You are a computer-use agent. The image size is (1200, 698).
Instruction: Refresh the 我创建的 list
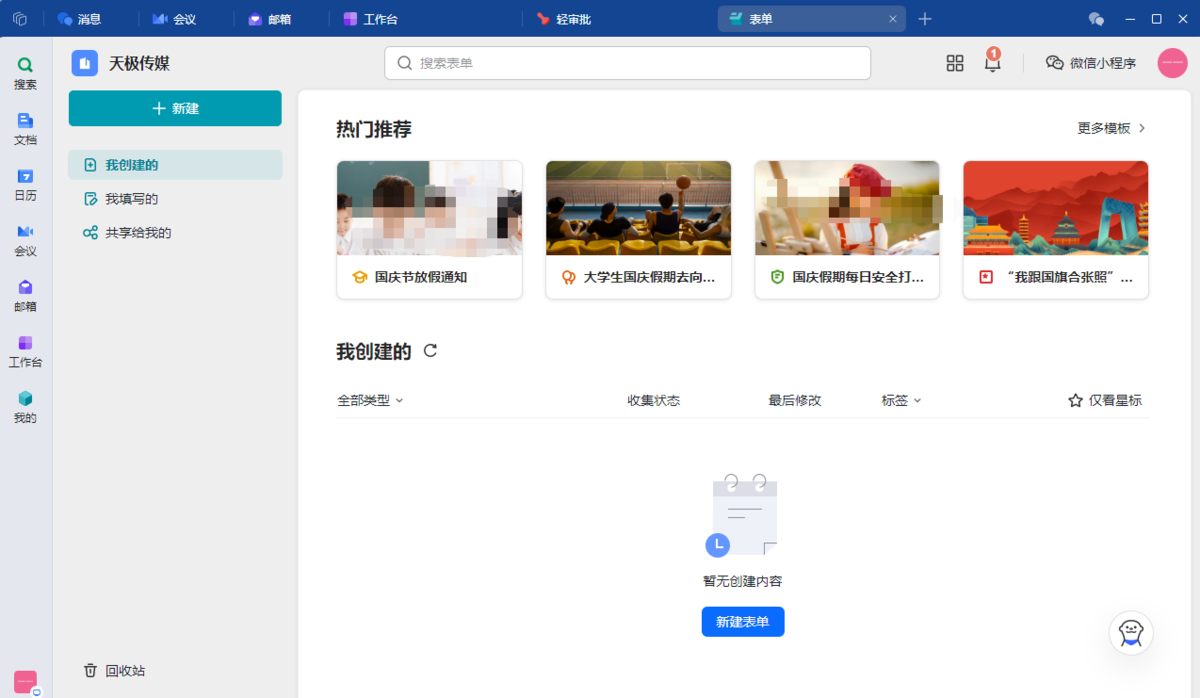pos(430,351)
